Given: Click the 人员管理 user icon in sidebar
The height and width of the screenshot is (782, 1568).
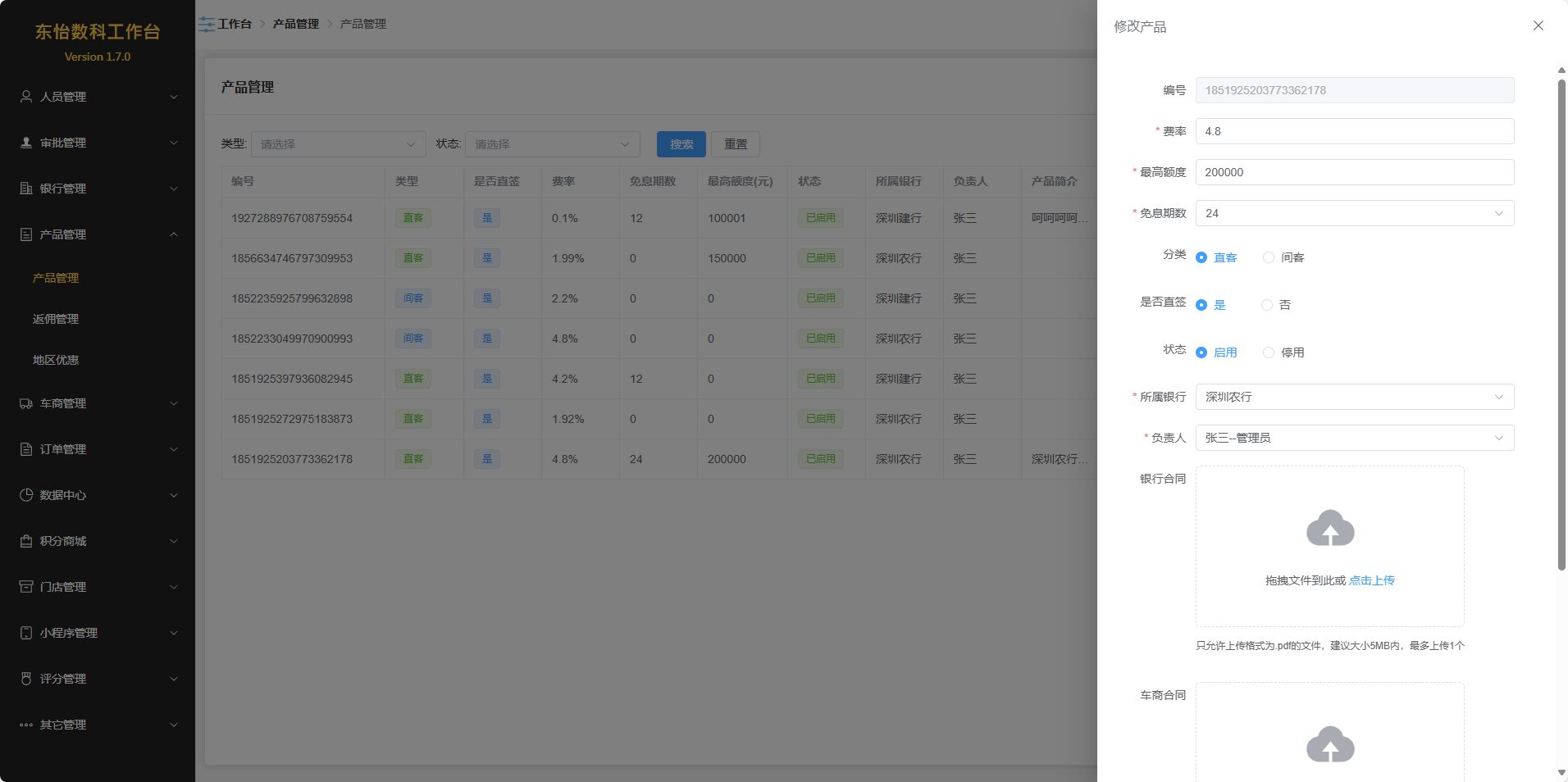Looking at the screenshot, I should (x=26, y=97).
